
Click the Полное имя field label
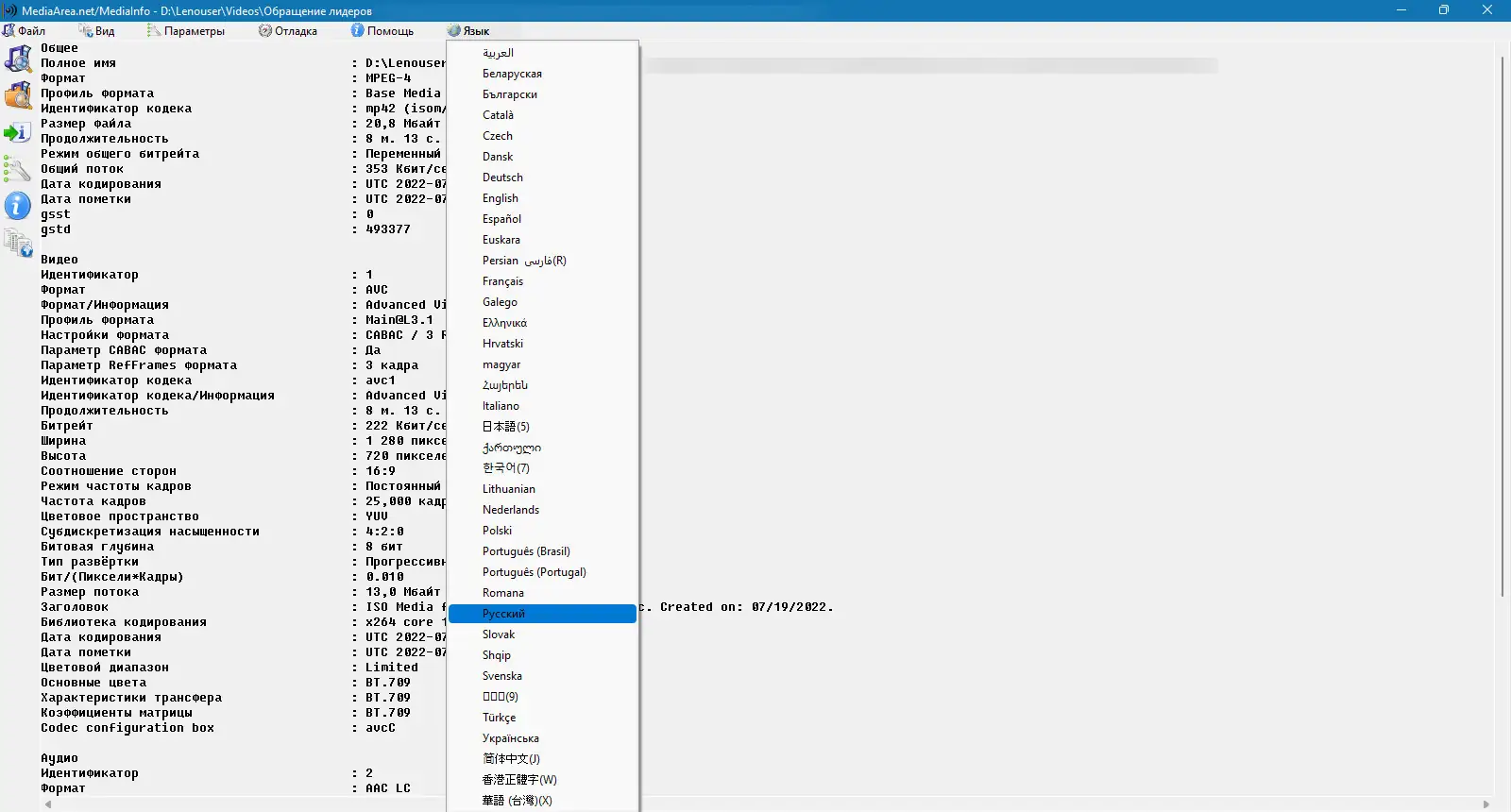tap(78, 63)
